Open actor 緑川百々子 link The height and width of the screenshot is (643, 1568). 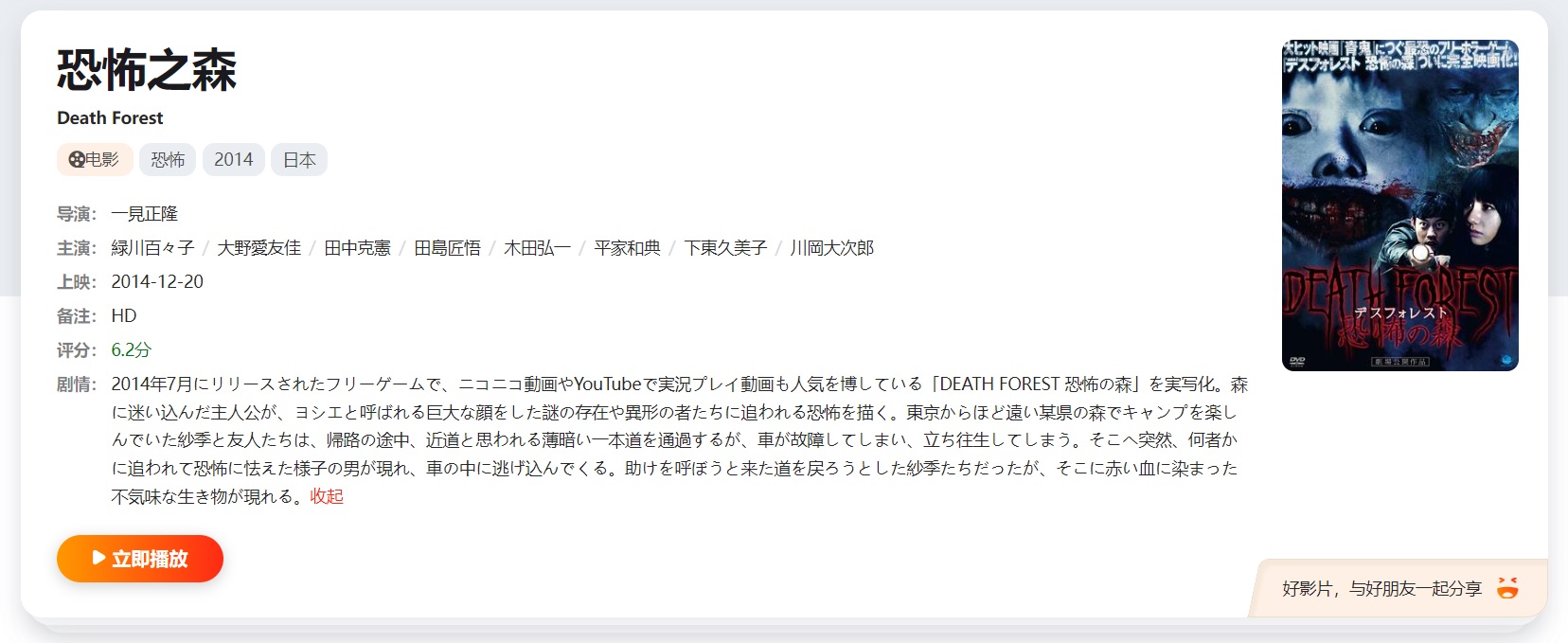point(152,248)
